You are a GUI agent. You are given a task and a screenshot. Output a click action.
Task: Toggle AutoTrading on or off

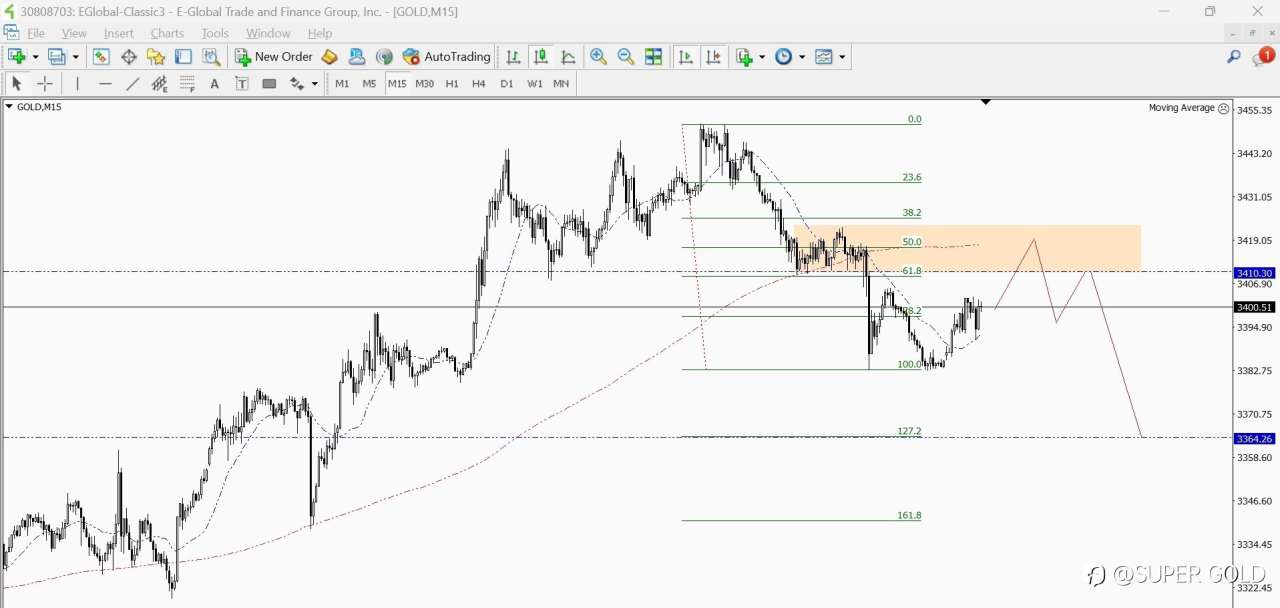pyautogui.click(x=446, y=57)
